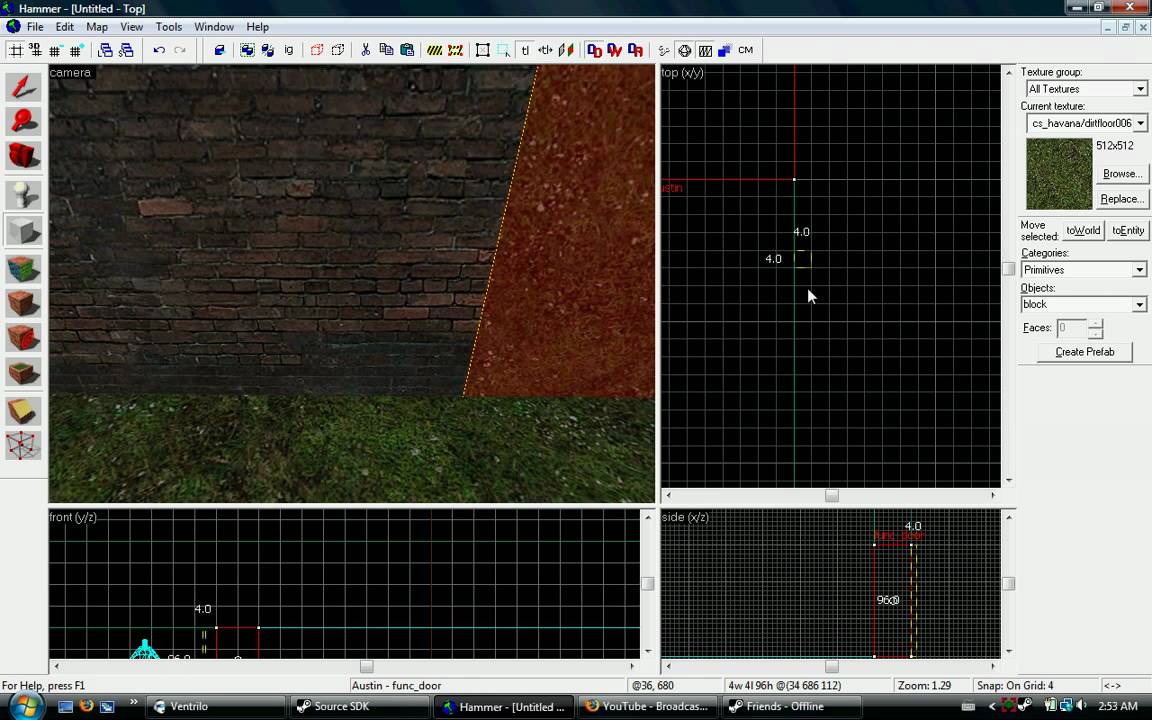Select the Apply Overlays tool
This screenshot has height=720, width=1152.
pyautogui.click(x=24, y=372)
